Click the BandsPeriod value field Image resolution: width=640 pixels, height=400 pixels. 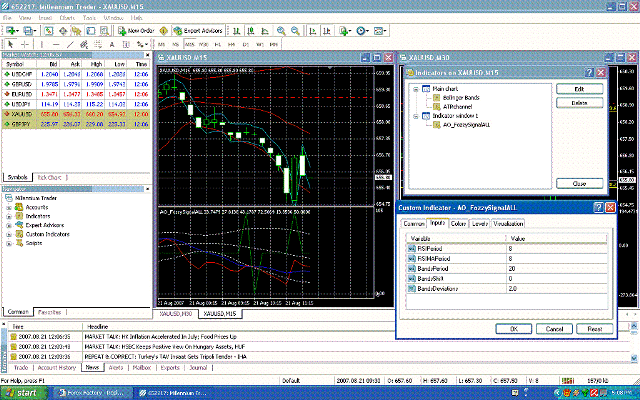(556, 269)
